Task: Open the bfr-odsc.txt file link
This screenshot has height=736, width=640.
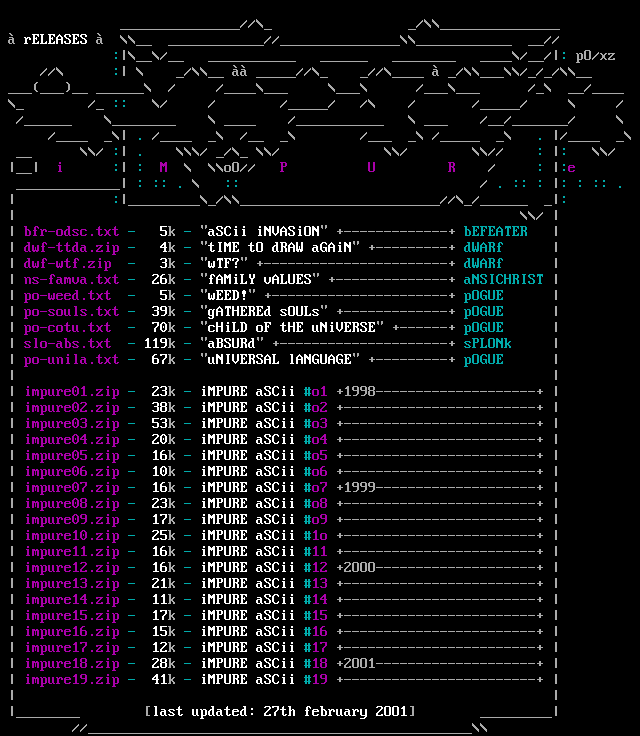Action: point(71,231)
